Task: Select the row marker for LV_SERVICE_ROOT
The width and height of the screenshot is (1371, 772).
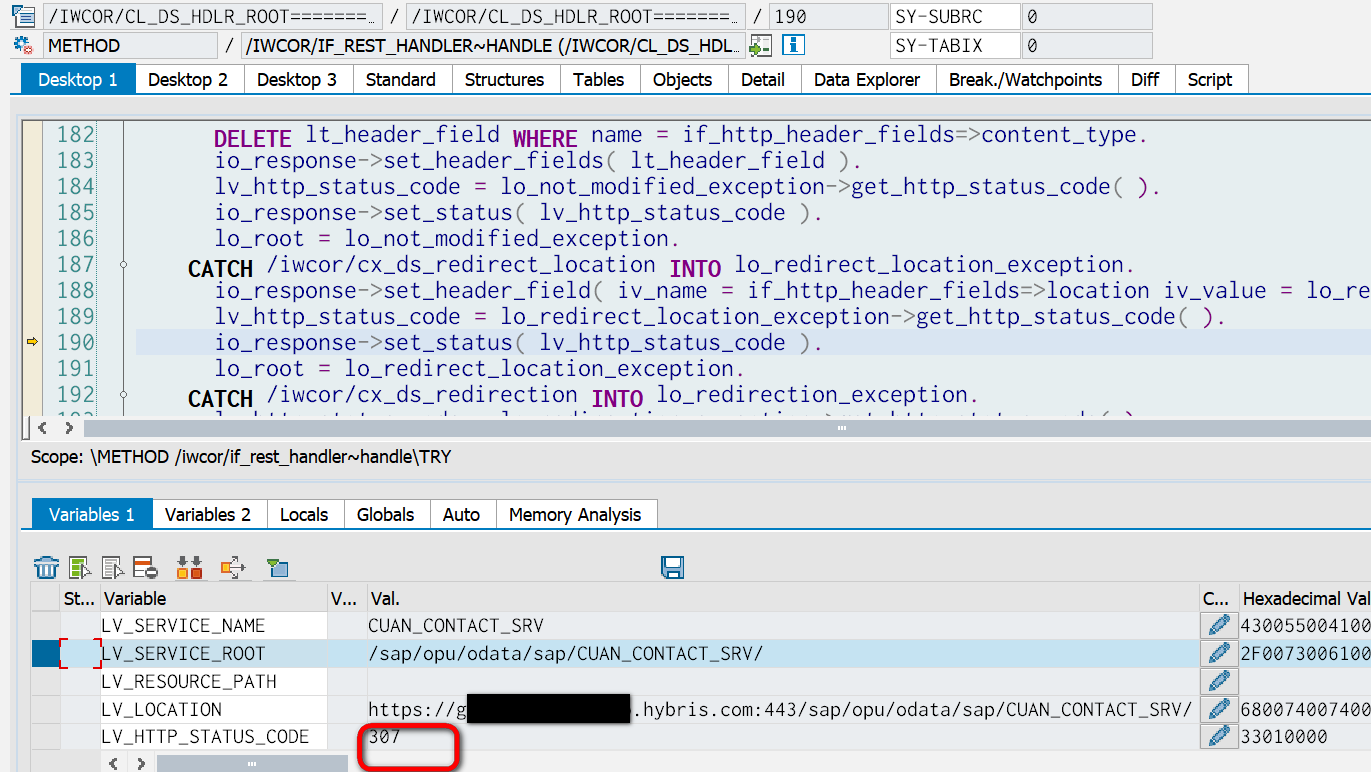Action: [46, 654]
